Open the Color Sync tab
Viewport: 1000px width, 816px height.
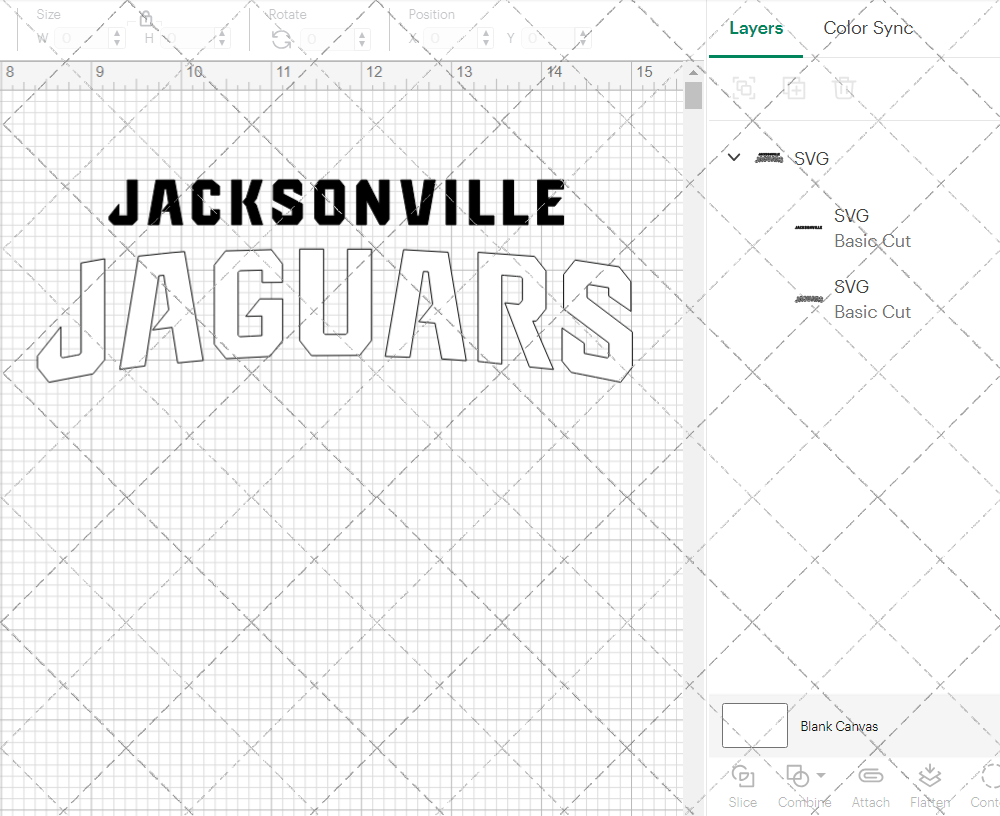(868, 28)
